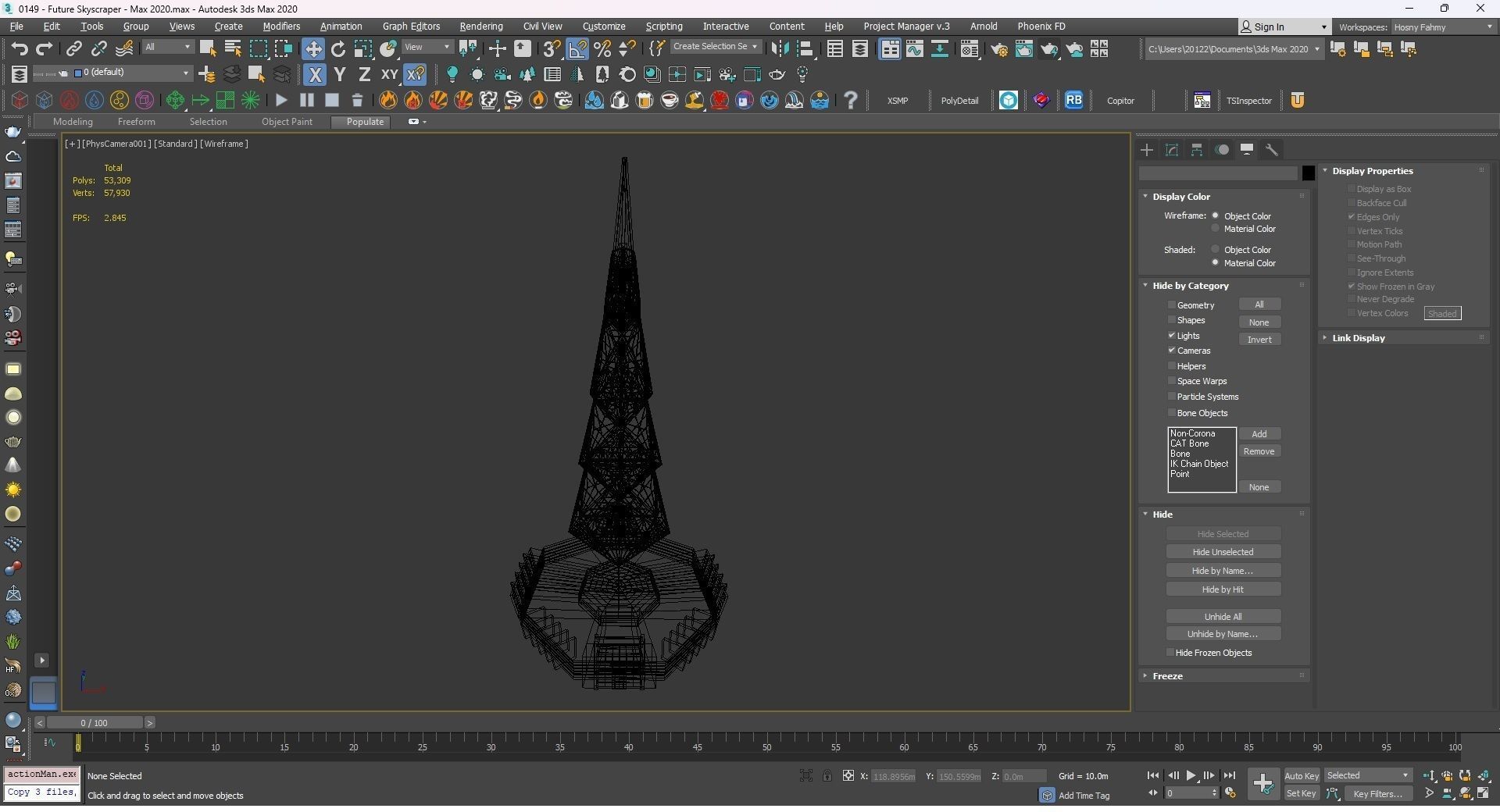Open the Material Editor icon

[969, 49]
